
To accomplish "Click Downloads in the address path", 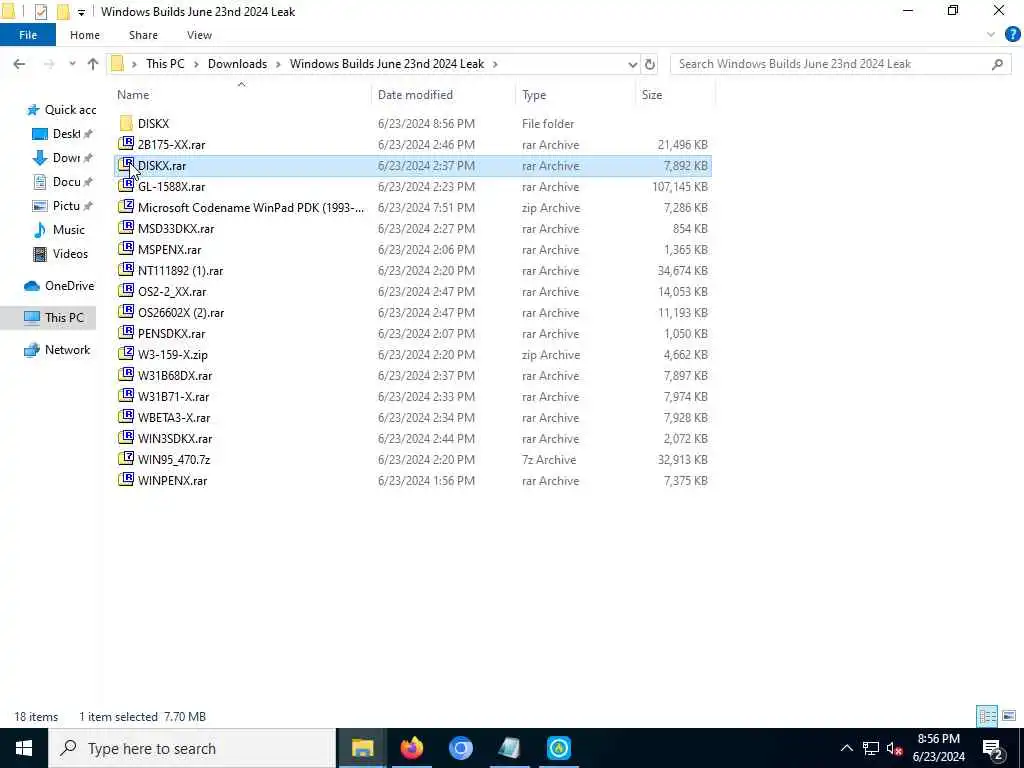I will point(237,64).
